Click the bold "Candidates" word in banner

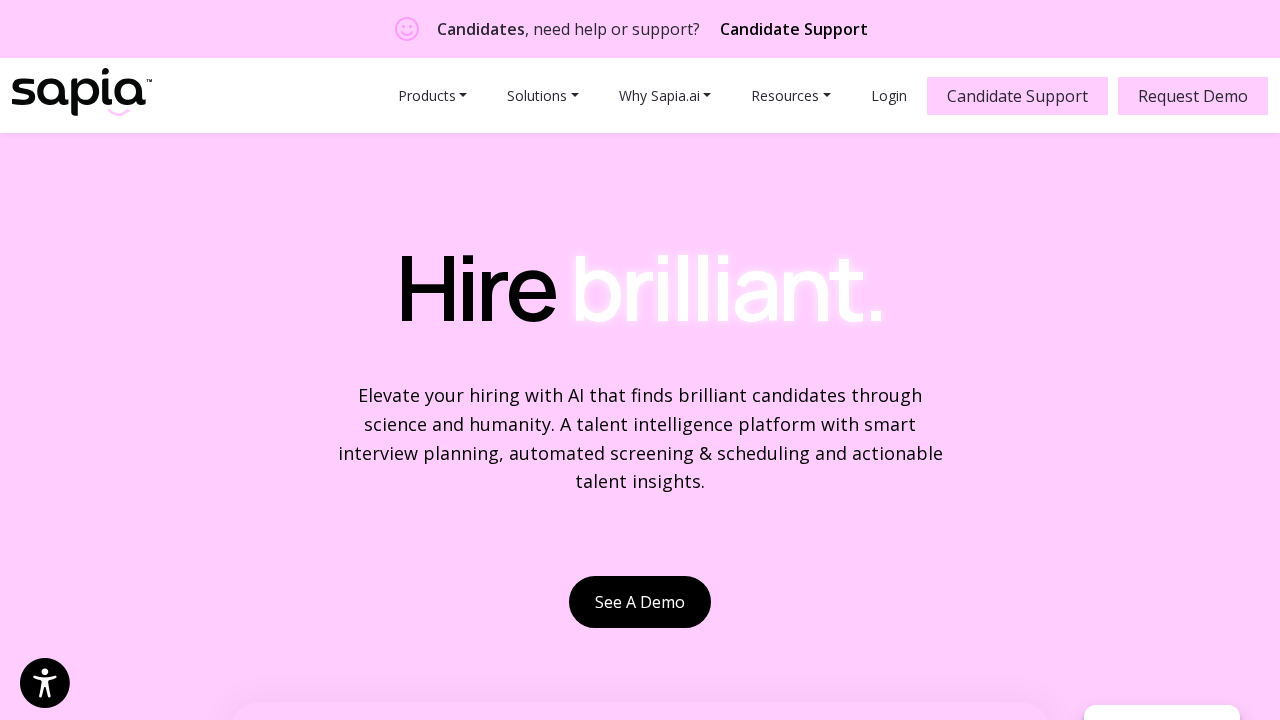pyautogui.click(x=480, y=29)
